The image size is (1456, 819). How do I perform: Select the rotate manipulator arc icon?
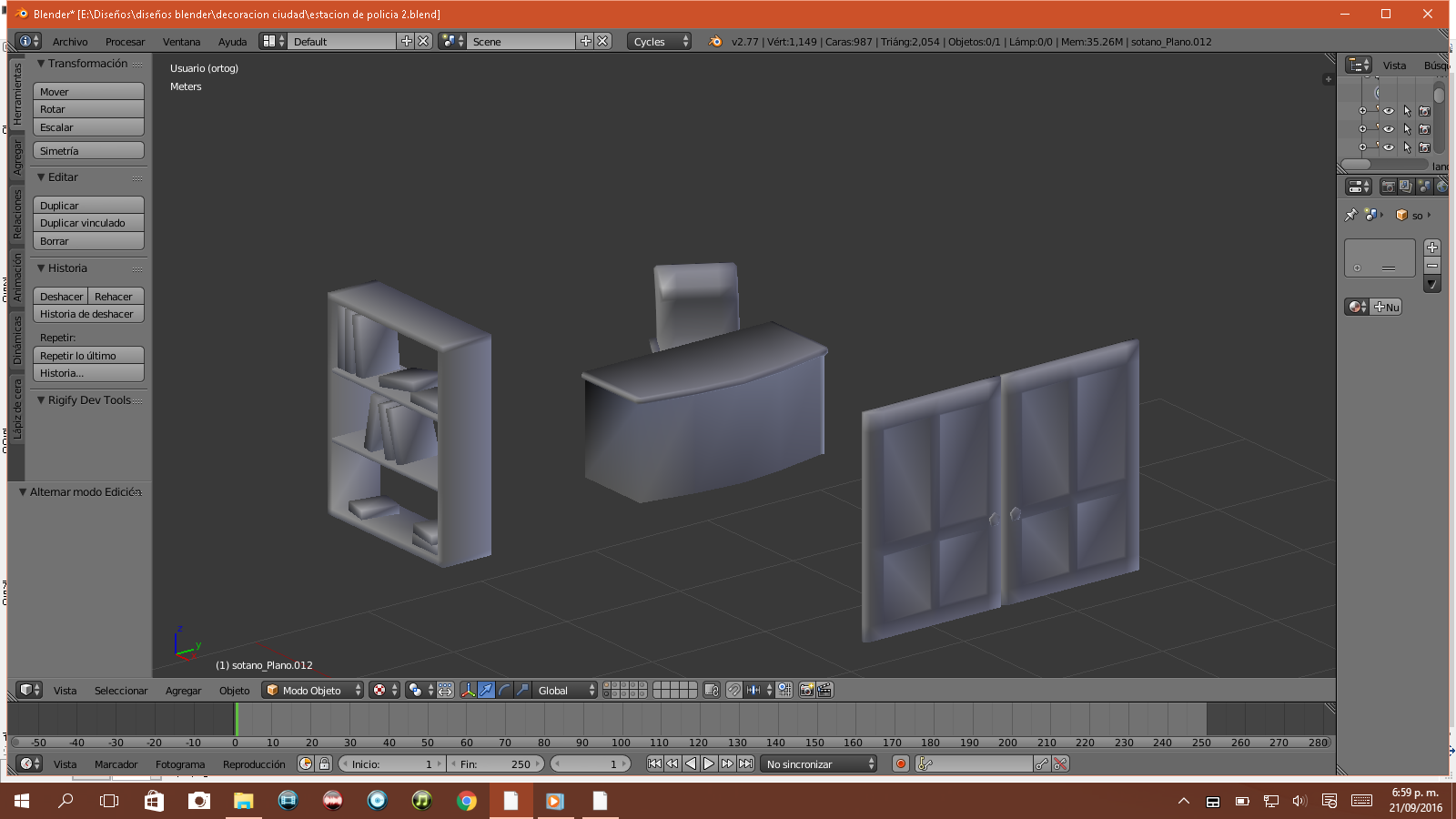pos(504,690)
